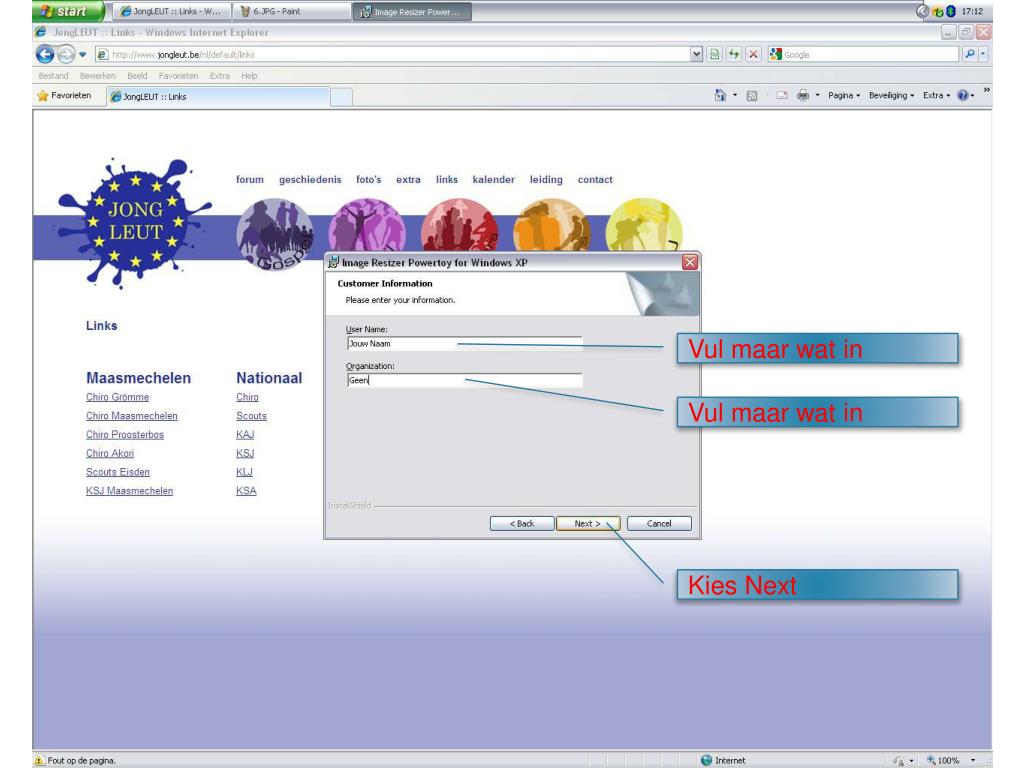Open the Beveiliging dropdown menu
The height and width of the screenshot is (768, 1024).
[891, 95]
